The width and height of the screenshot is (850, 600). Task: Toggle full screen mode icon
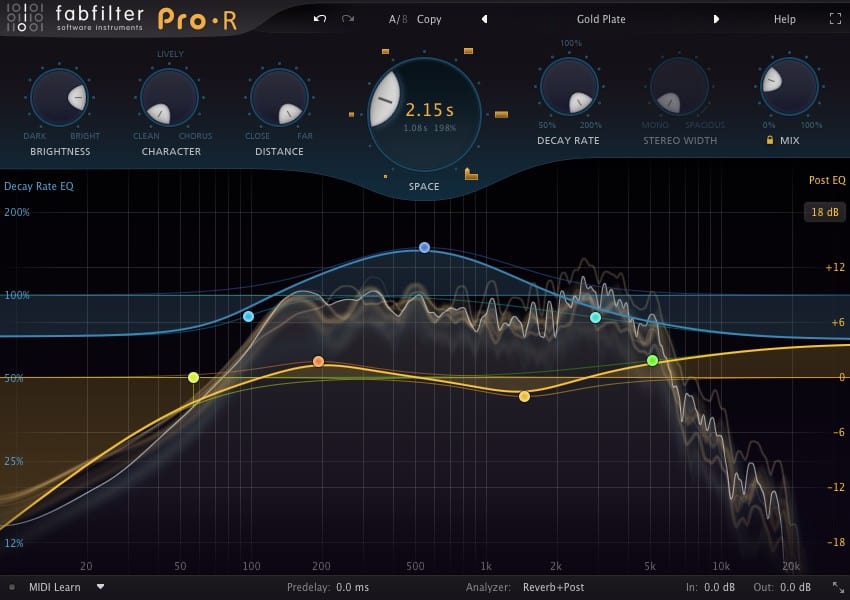coord(835,19)
